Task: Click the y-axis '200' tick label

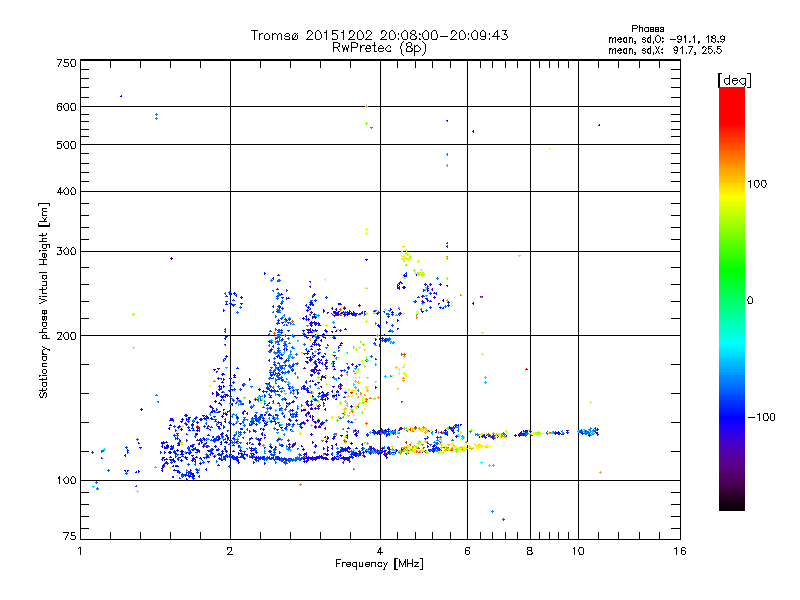Action: coord(67,336)
